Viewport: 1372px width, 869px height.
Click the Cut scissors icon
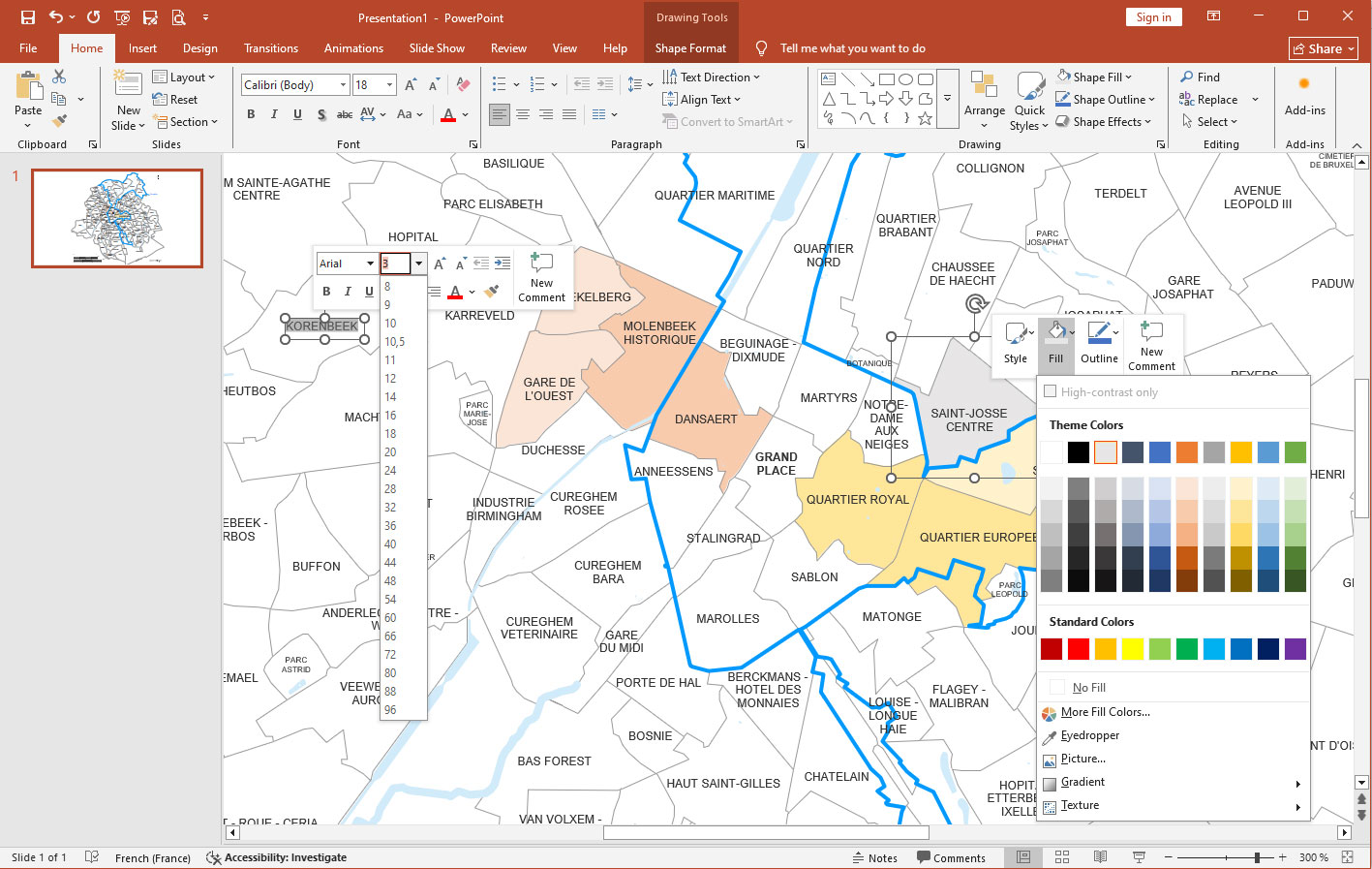point(59,77)
